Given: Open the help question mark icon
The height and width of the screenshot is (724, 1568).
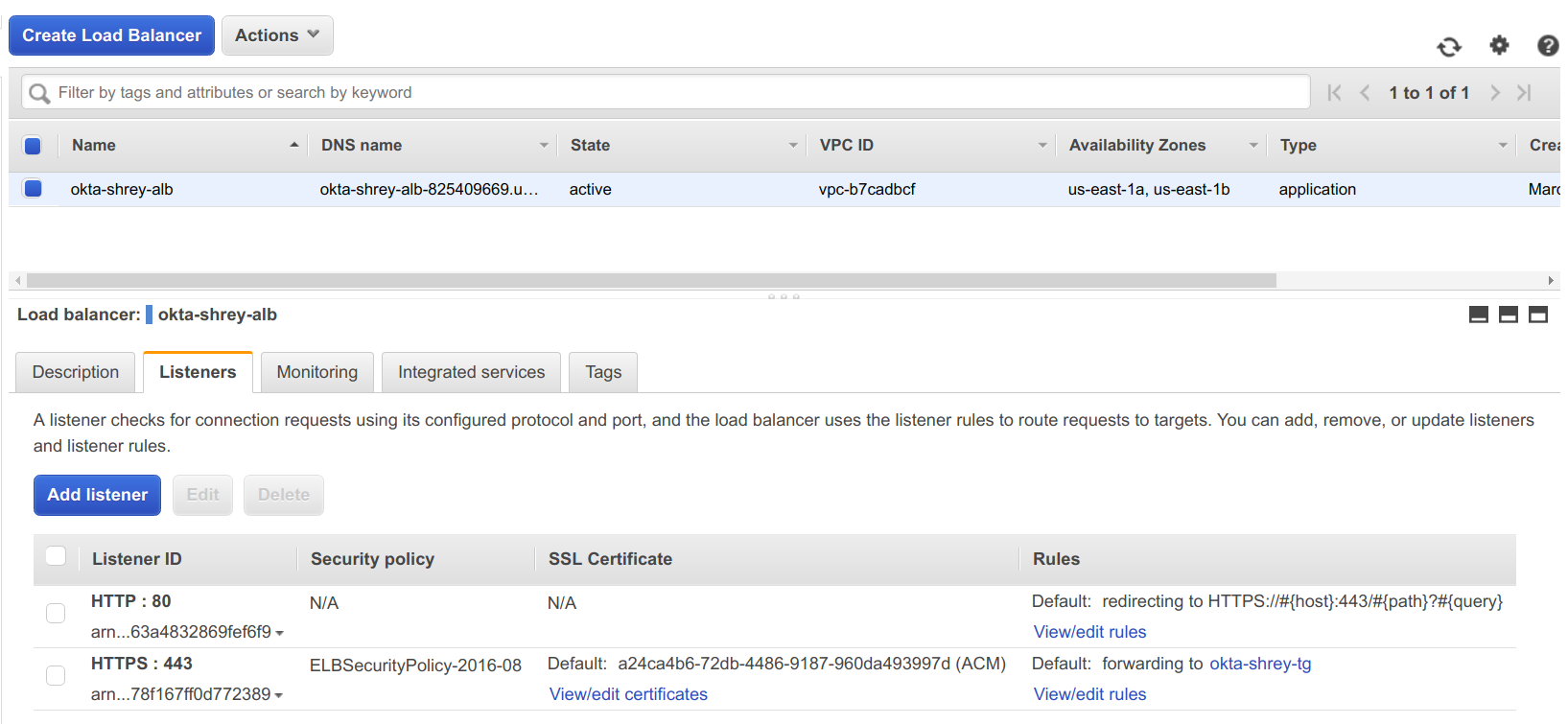Looking at the screenshot, I should (1548, 45).
